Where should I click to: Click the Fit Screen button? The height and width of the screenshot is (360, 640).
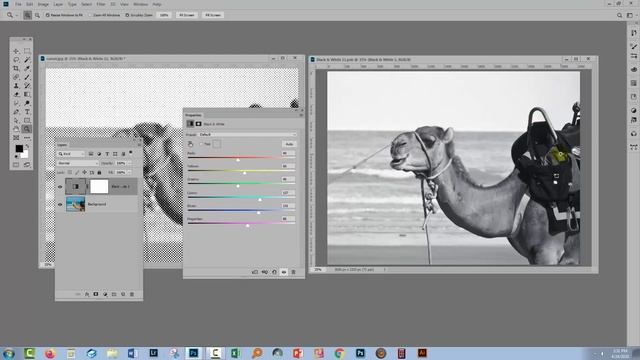[187, 15]
